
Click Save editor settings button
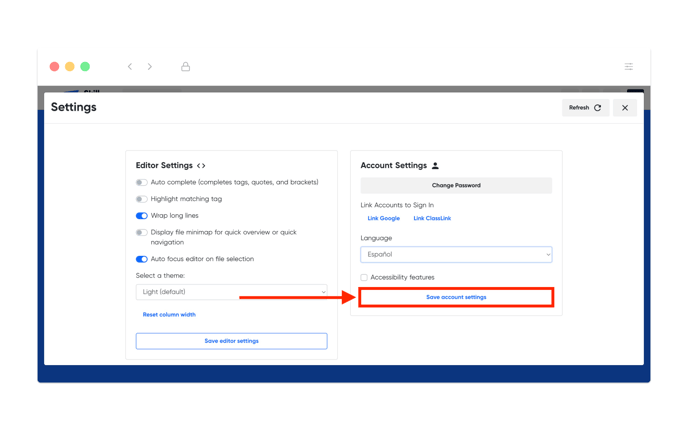coord(232,341)
